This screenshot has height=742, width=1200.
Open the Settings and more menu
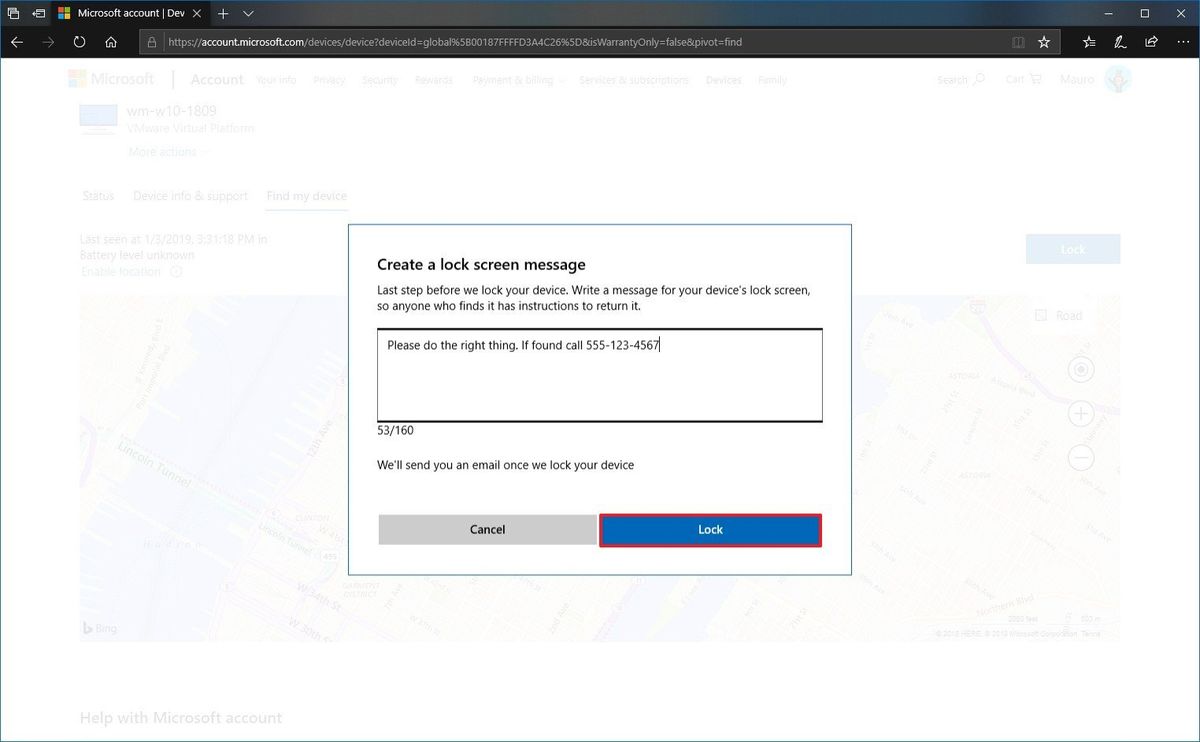point(1184,42)
